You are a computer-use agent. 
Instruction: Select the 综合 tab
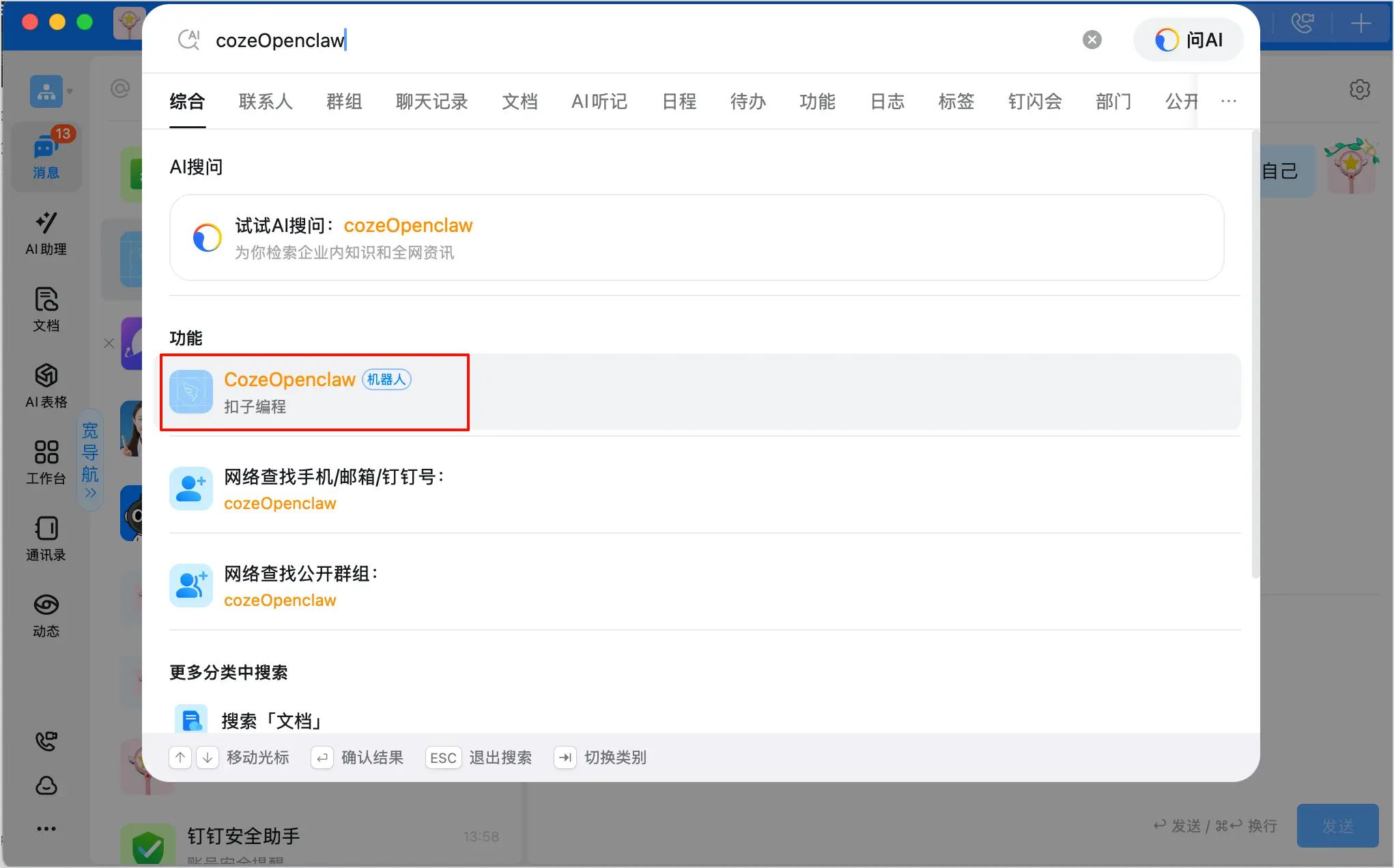[x=187, y=102]
